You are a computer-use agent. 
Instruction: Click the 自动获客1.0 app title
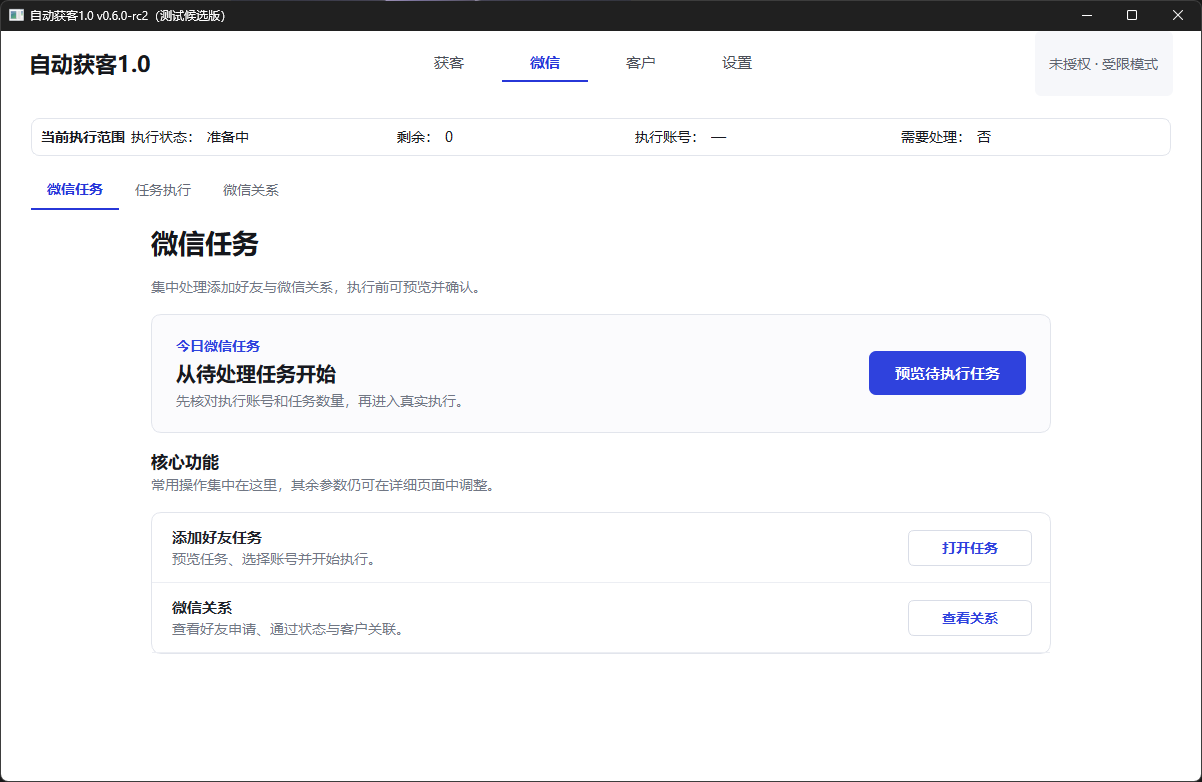coord(90,64)
